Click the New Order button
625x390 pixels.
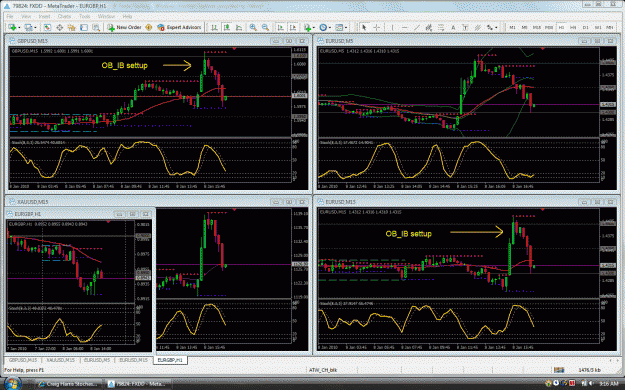[124, 28]
